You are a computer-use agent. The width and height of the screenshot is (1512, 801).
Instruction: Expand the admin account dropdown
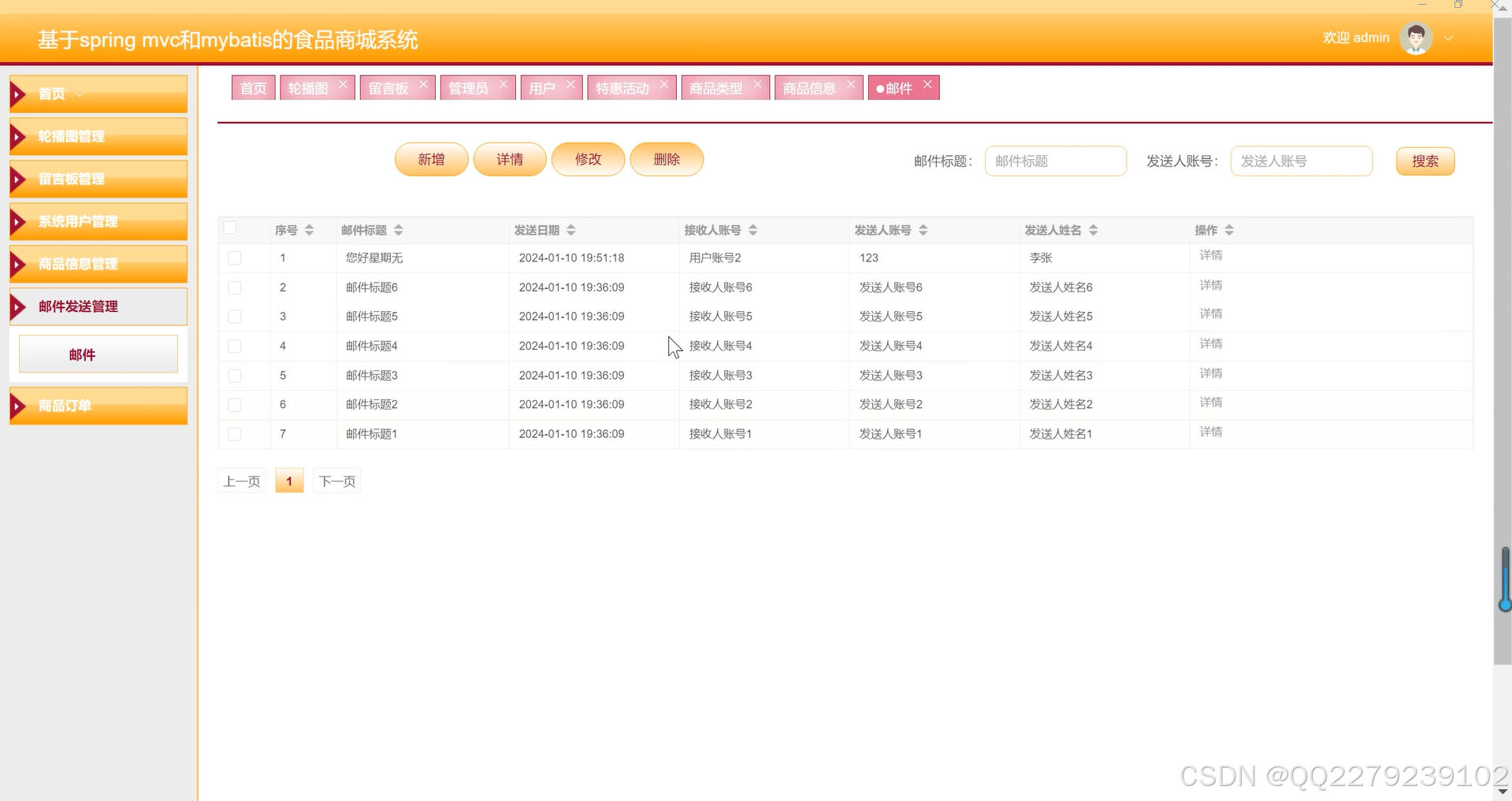click(1450, 37)
